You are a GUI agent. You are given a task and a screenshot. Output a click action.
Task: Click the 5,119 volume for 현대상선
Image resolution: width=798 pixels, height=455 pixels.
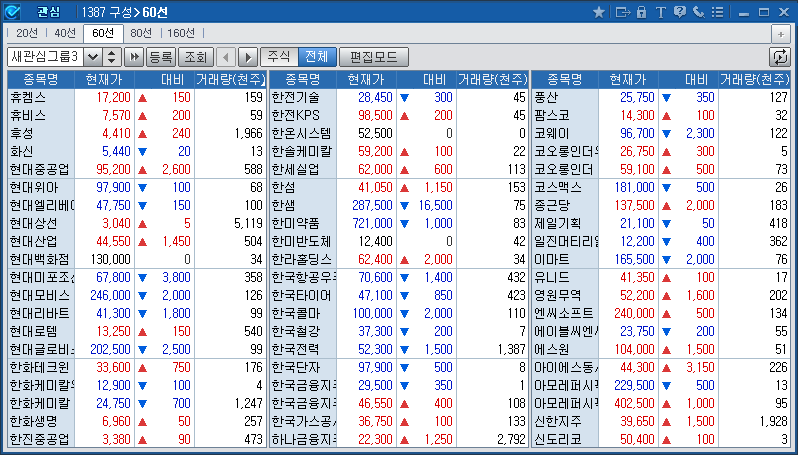(246, 223)
